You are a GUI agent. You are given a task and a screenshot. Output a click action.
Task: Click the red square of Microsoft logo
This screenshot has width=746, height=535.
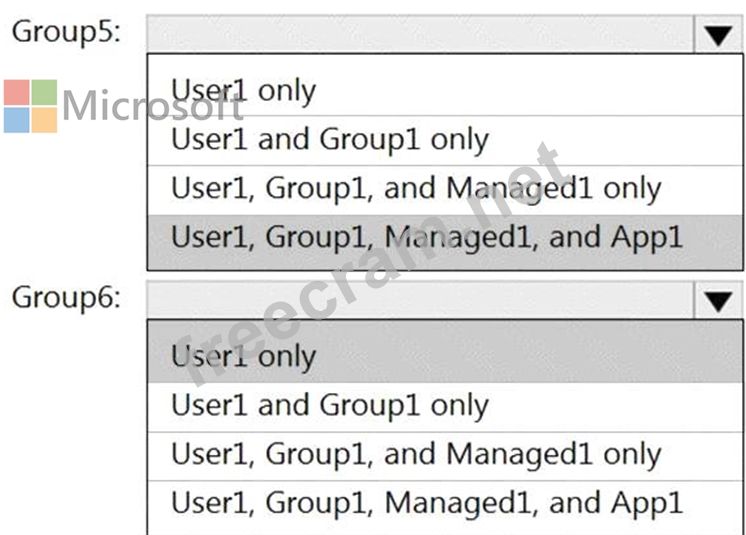coord(17,92)
